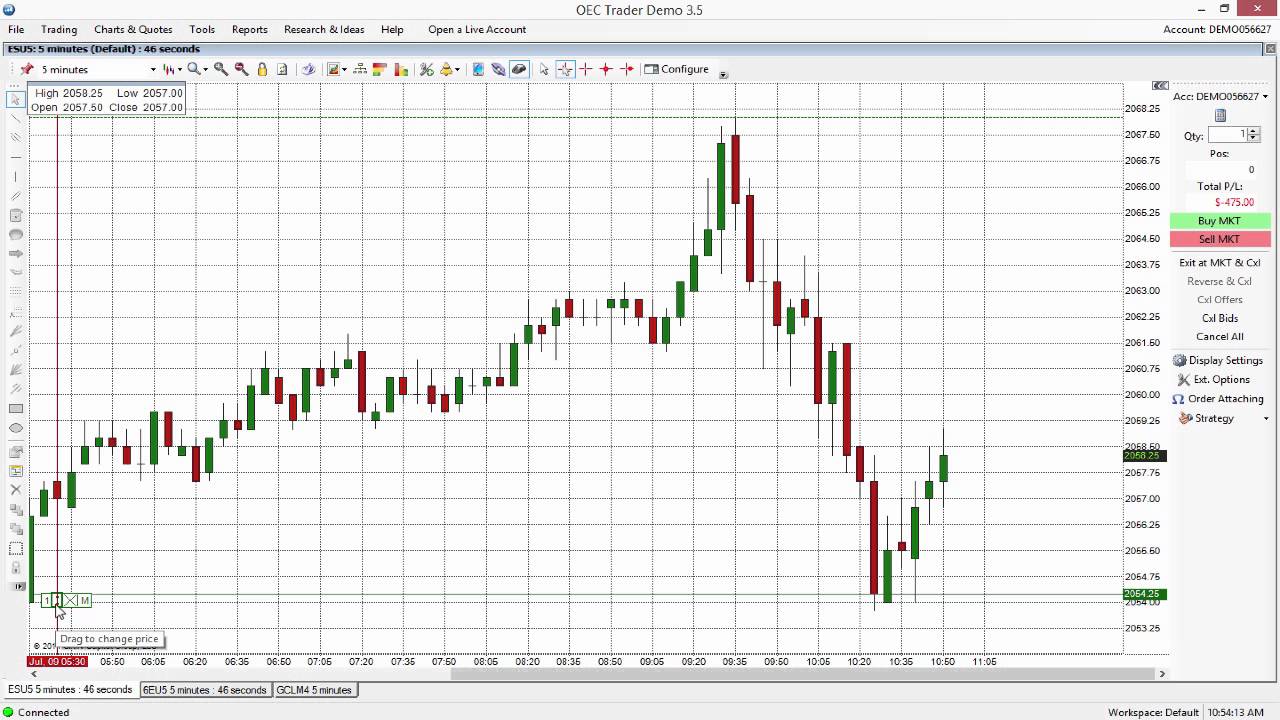Viewport: 1280px width, 720px height.
Task: Click the Cancel All button
Action: point(1219,336)
